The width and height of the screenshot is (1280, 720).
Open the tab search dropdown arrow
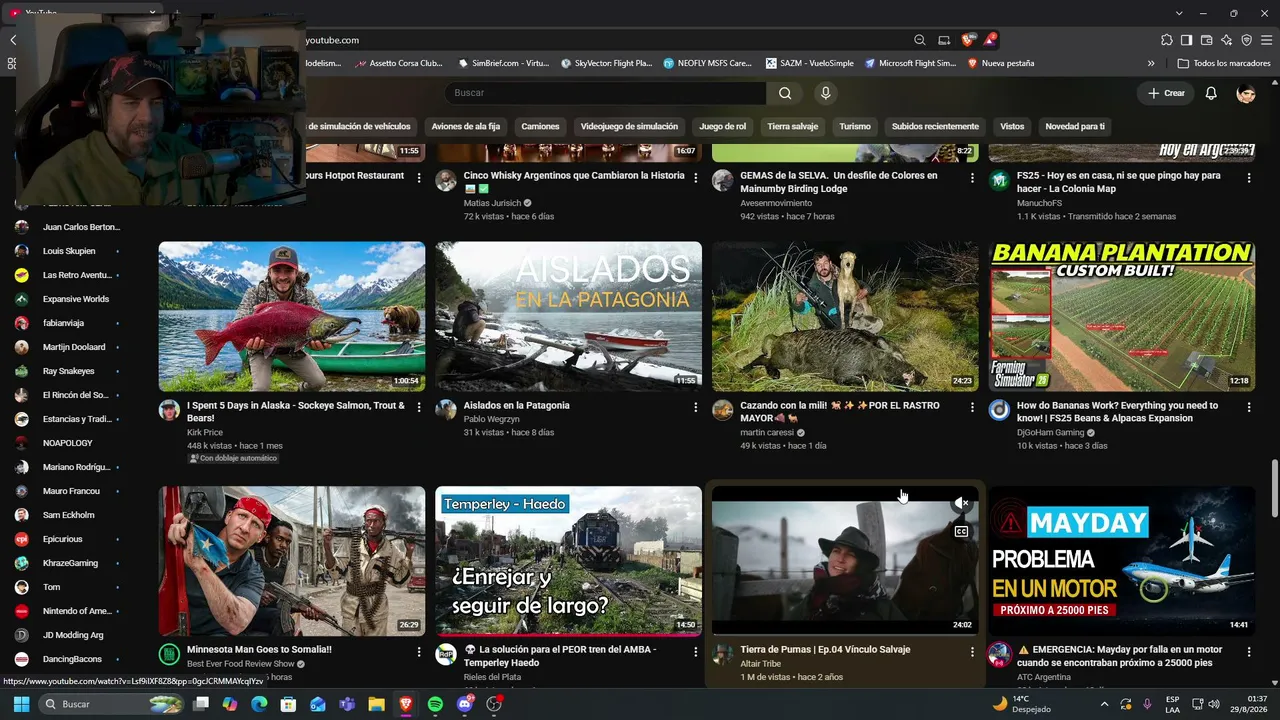click(x=1180, y=13)
